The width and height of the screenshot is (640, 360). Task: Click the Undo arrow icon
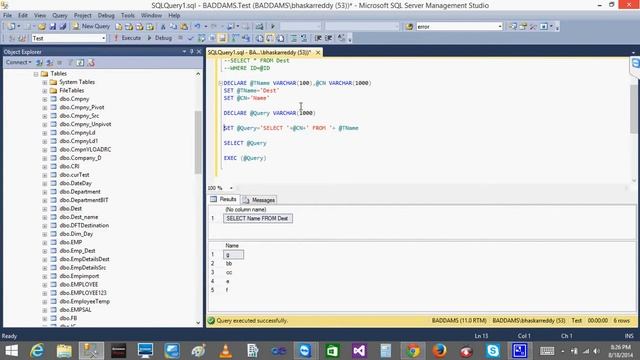[x=198, y=27]
